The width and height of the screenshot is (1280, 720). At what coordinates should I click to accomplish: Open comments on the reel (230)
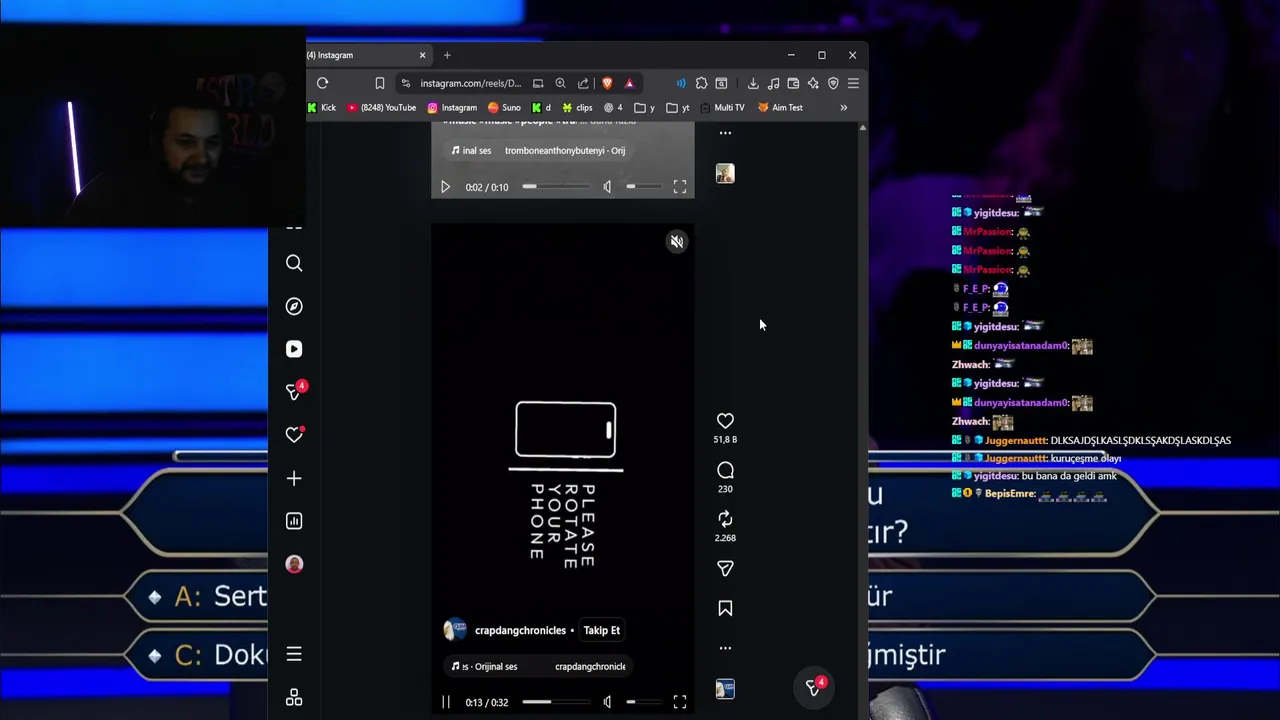tap(725, 470)
